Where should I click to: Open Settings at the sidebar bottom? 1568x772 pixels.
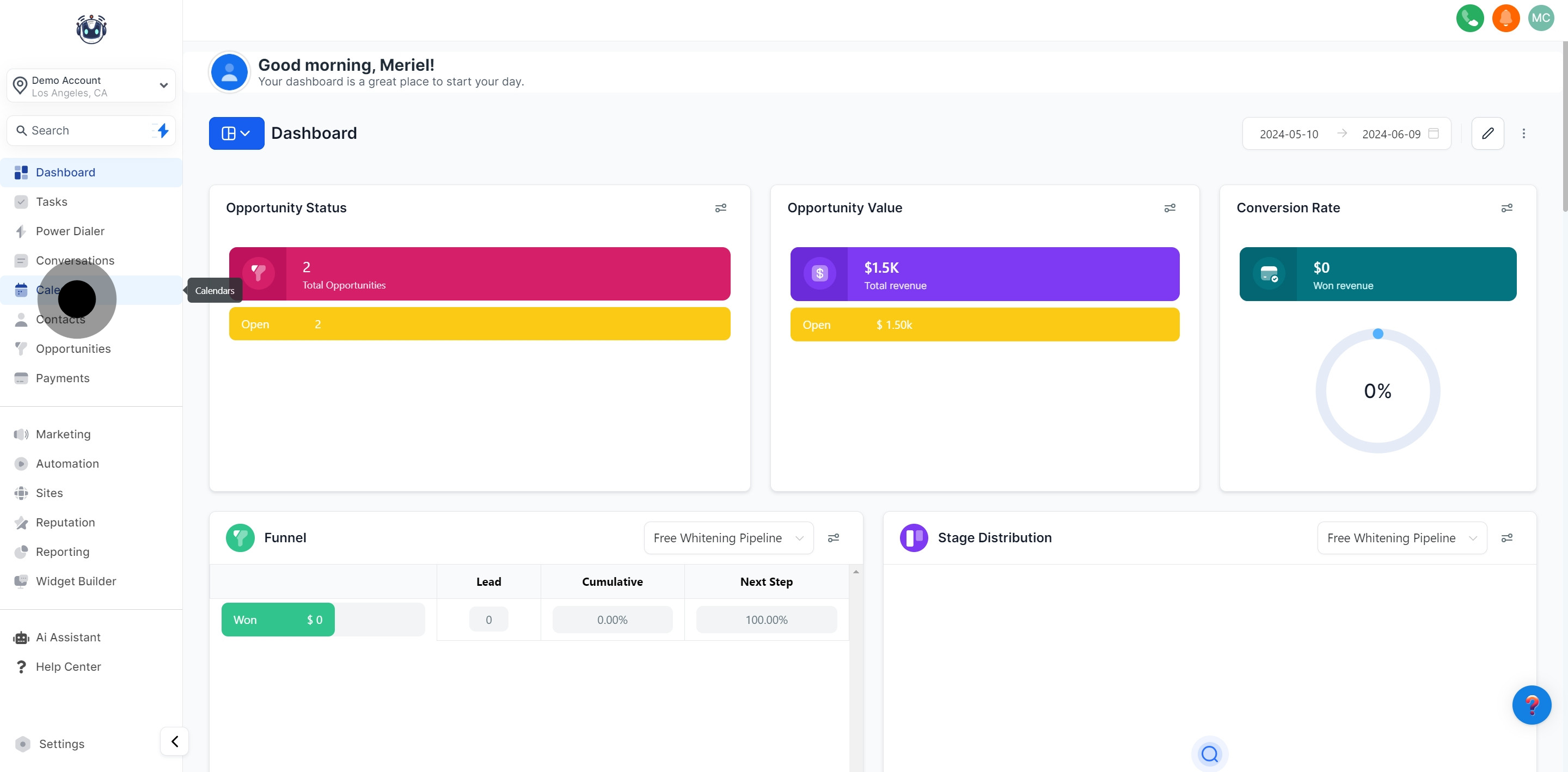pos(62,743)
